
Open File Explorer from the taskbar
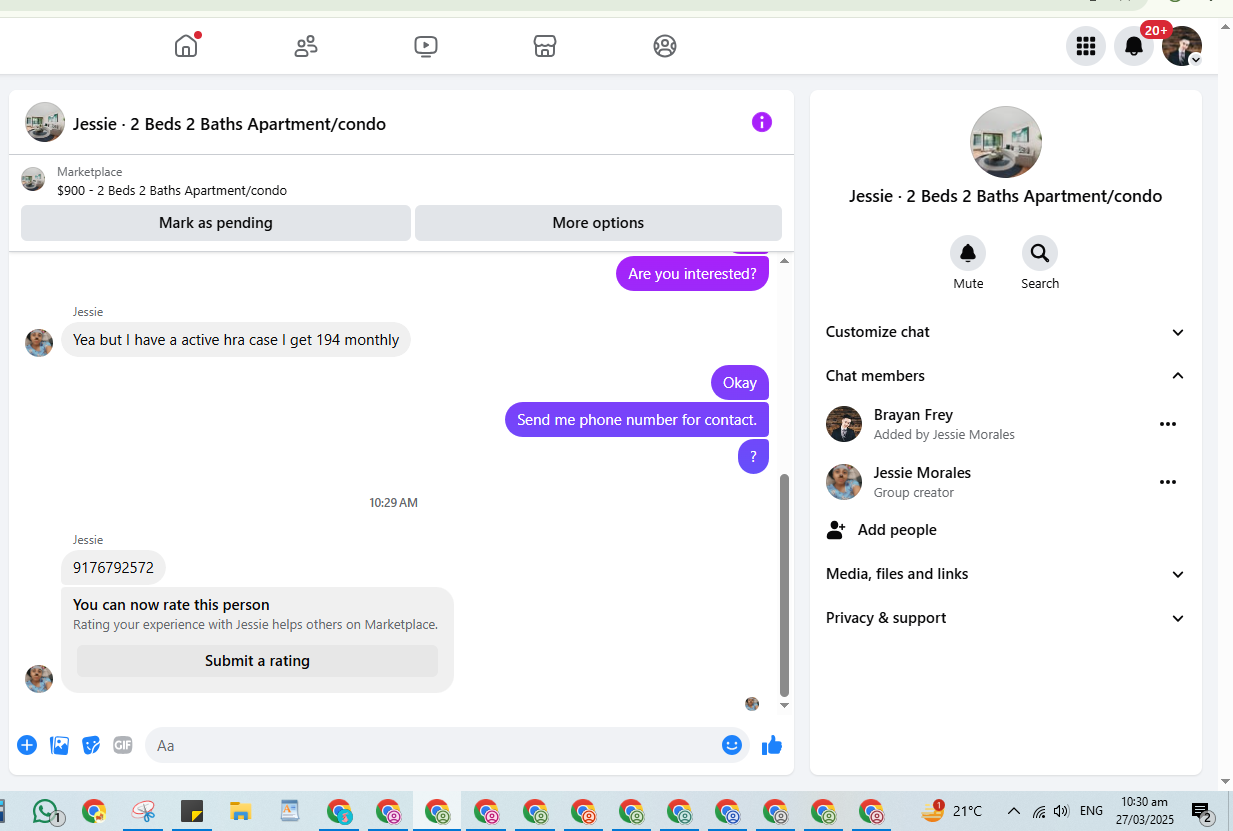[x=240, y=811]
